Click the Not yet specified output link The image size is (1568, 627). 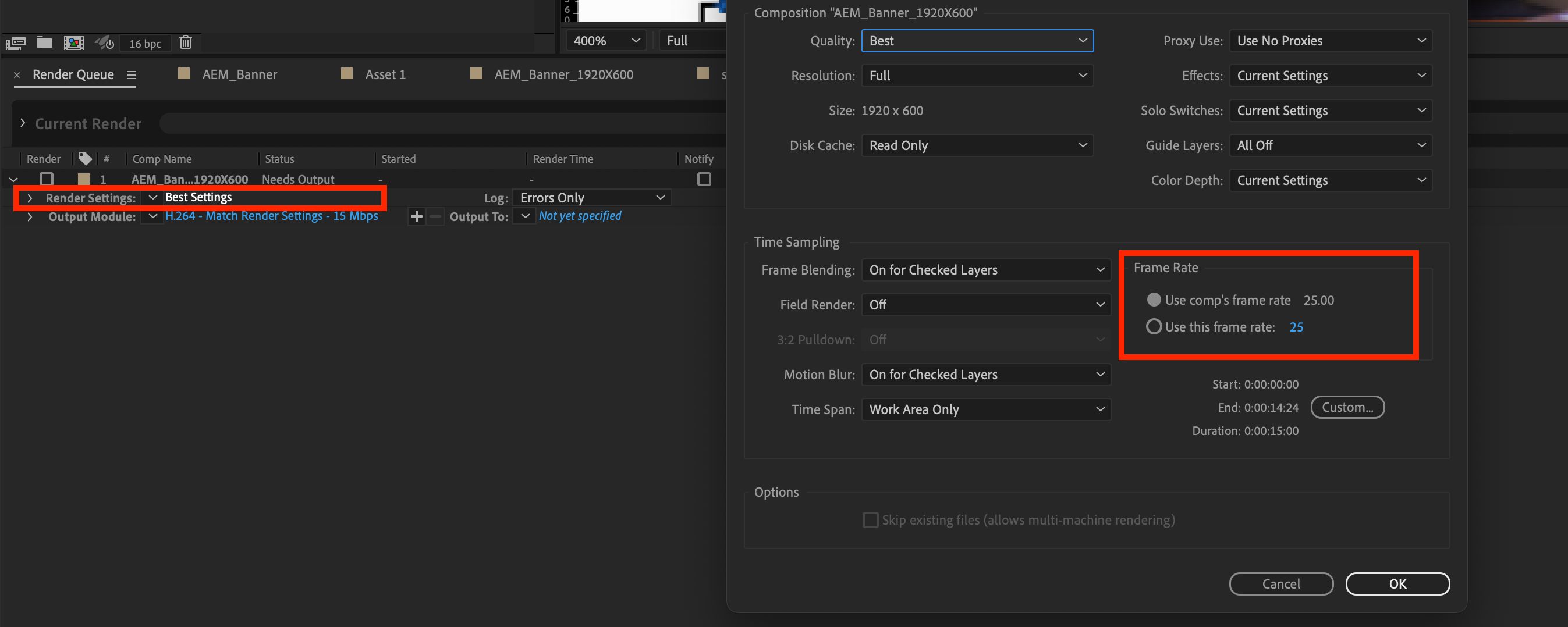[x=579, y=216]
